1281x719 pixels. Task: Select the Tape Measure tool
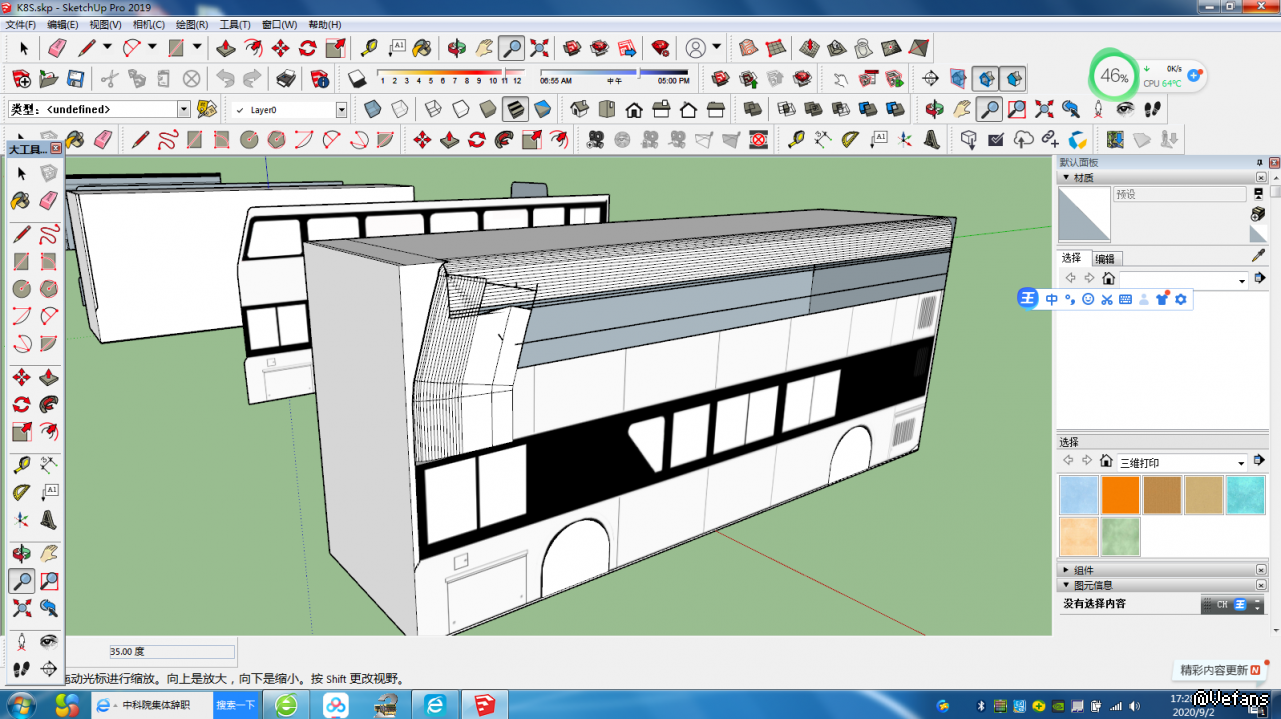(369, 48)
